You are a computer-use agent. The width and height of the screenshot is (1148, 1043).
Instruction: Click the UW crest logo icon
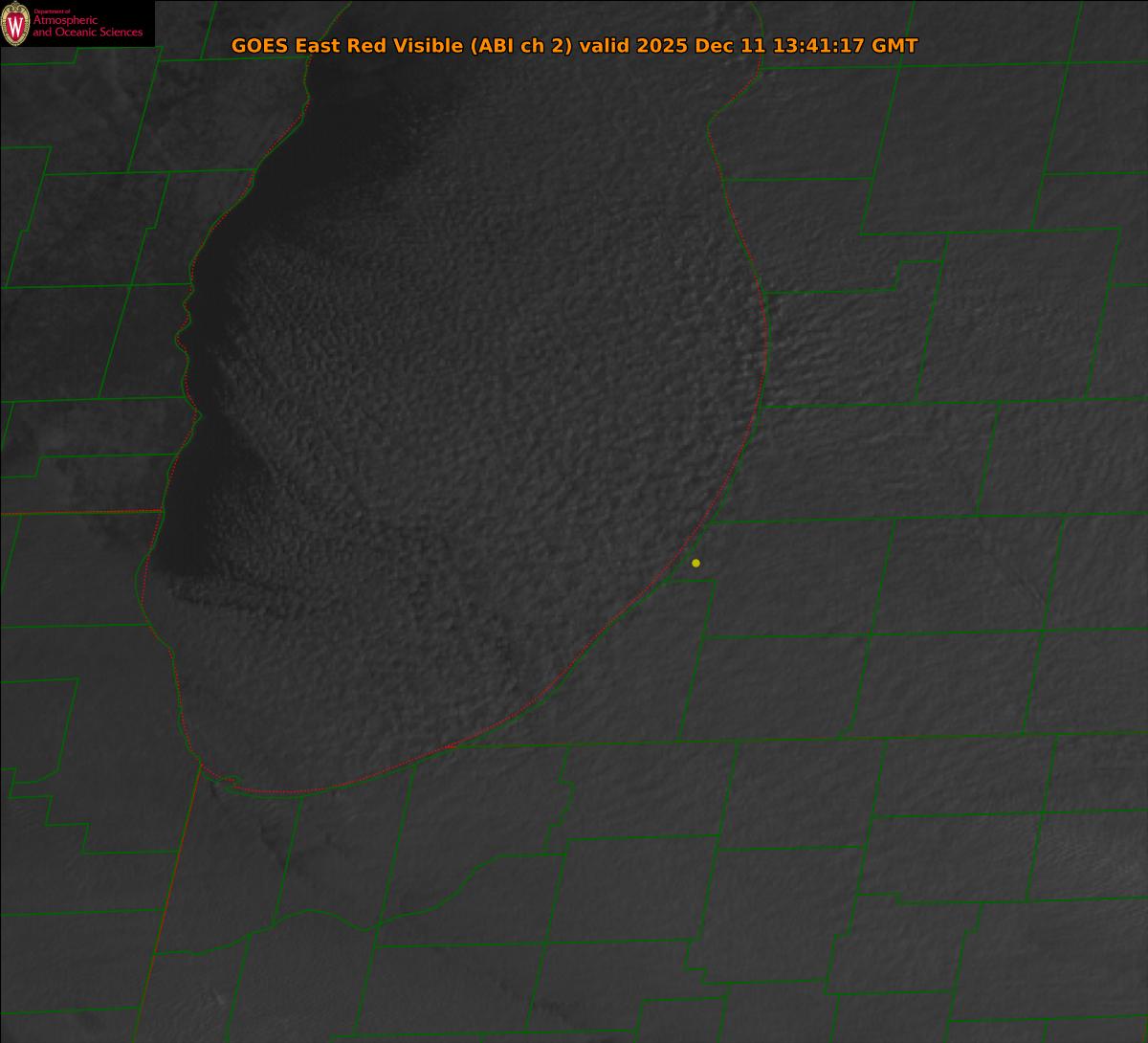(15, 24)
